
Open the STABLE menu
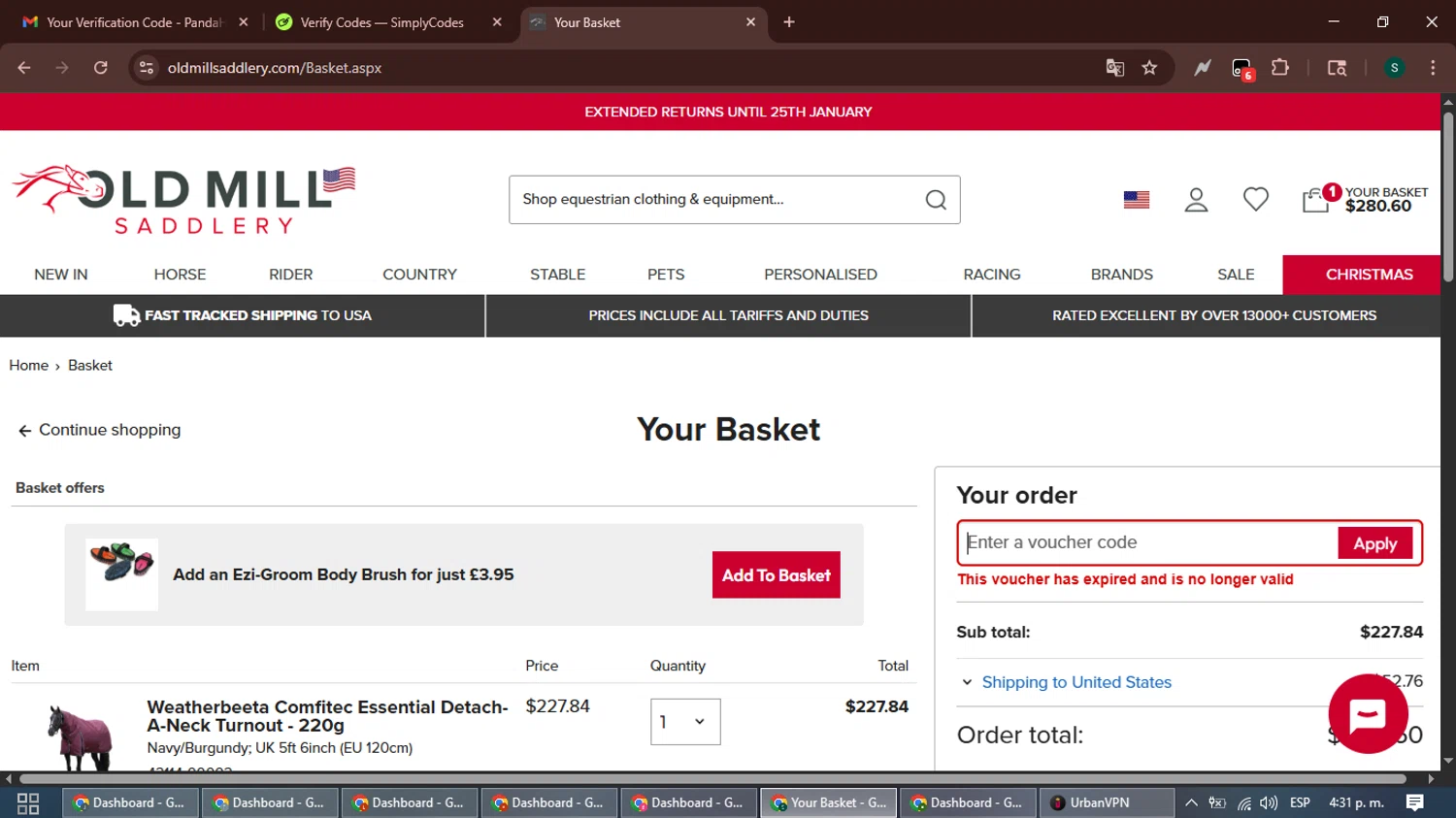(x=558, y=275)
